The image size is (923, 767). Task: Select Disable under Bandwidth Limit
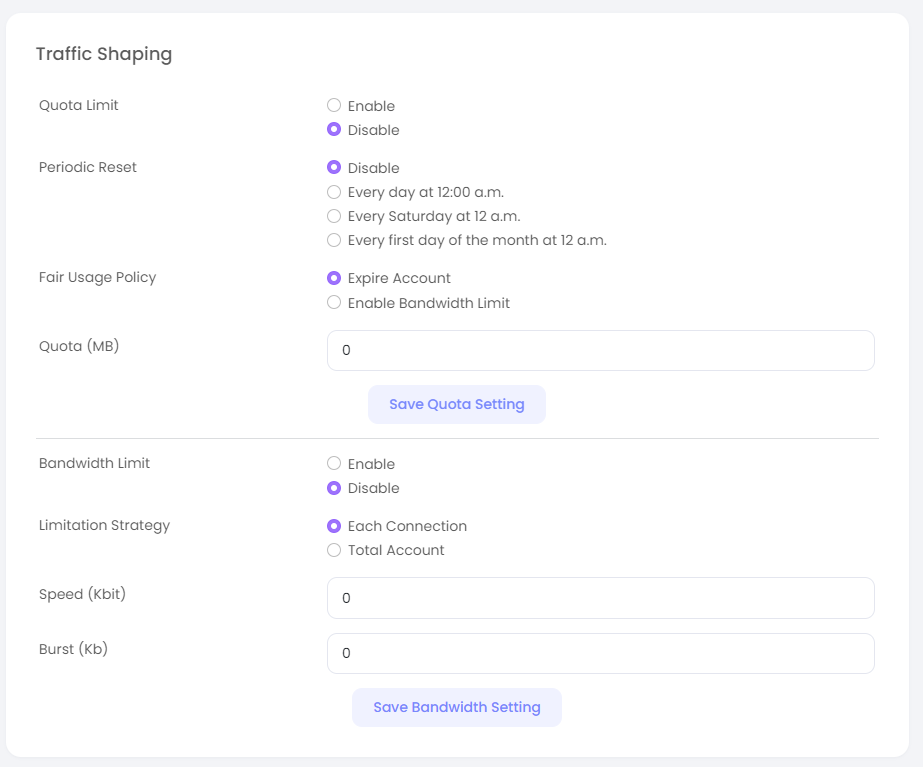pos(334,488)
